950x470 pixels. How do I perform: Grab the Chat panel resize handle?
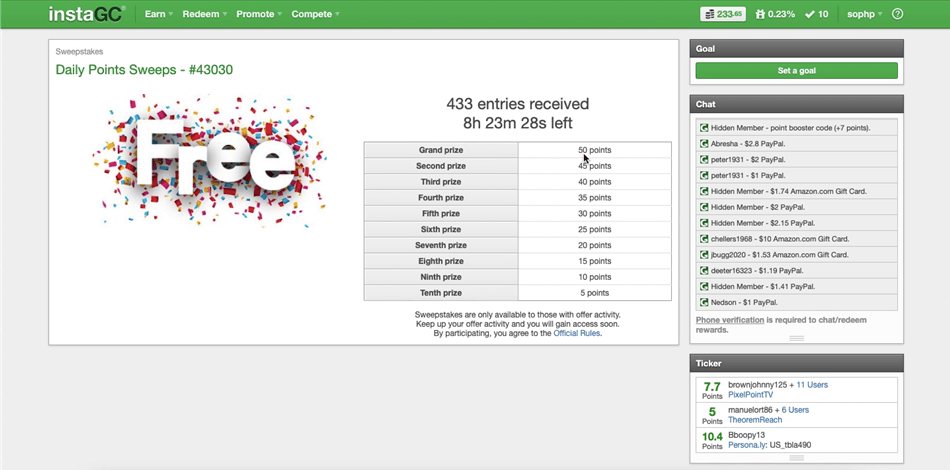coord(797,339)
